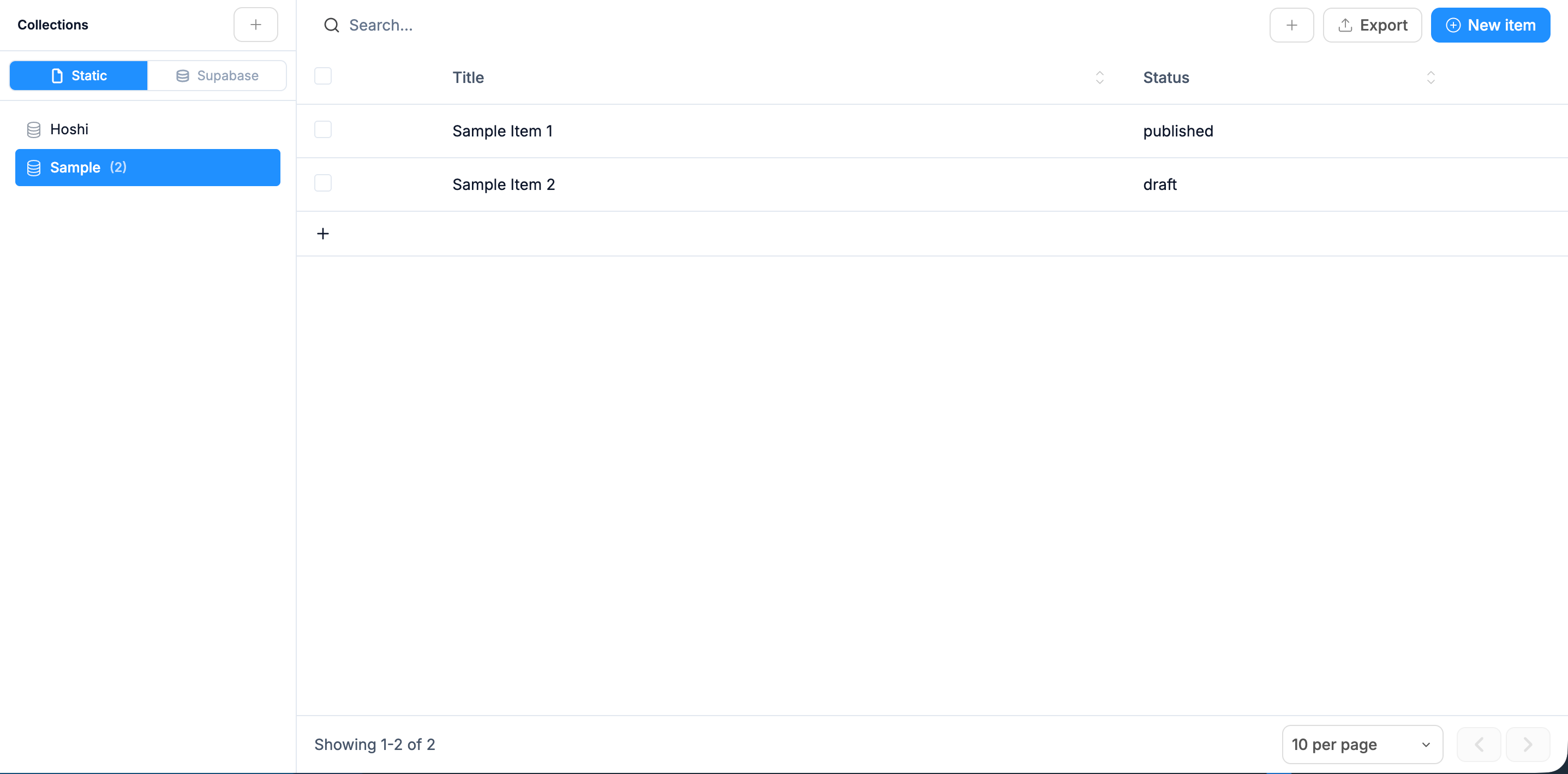Click the published status cell
Image resolution: width=1568 pixels, height=774 pixels.
pos(1178,131)
